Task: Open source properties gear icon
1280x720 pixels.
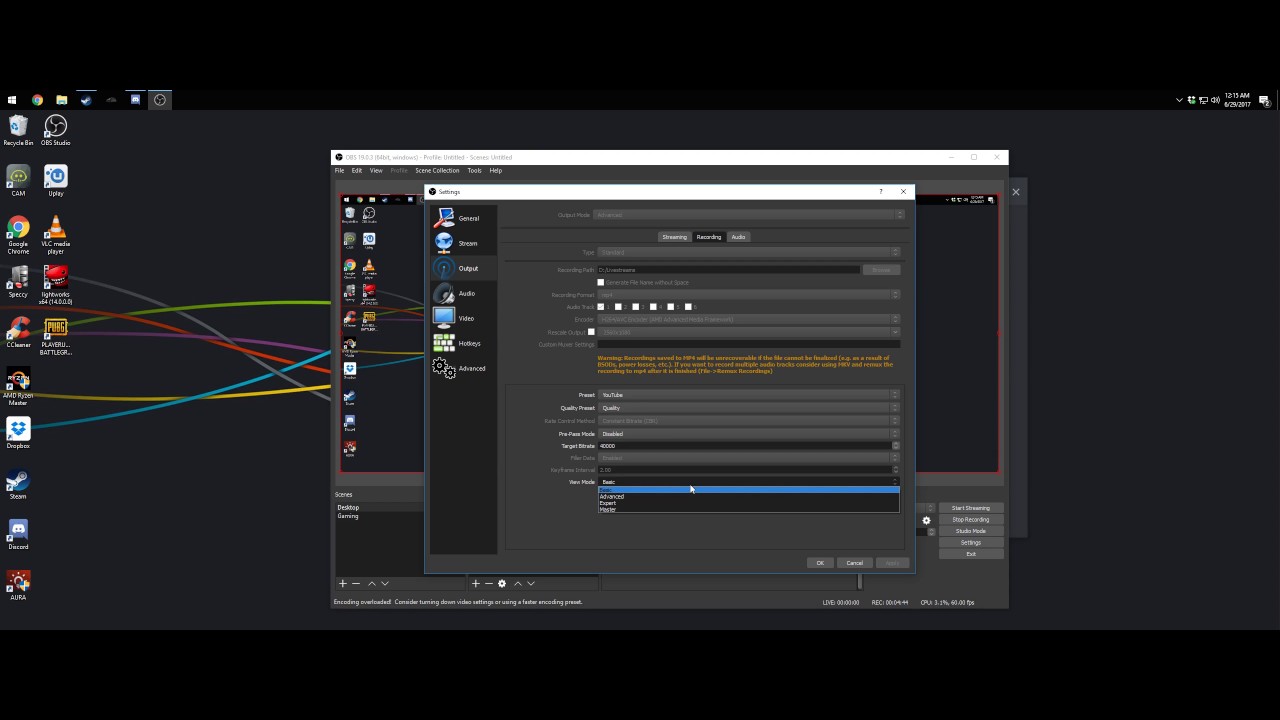Action: click(x=502, y=583)
